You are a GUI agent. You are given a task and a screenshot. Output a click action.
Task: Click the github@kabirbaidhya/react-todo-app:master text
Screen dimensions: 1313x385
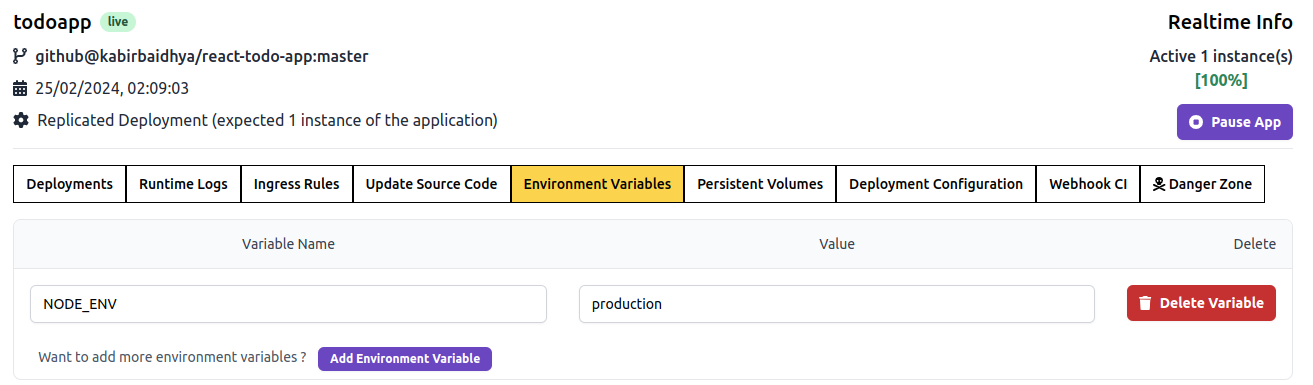[202, 56]
